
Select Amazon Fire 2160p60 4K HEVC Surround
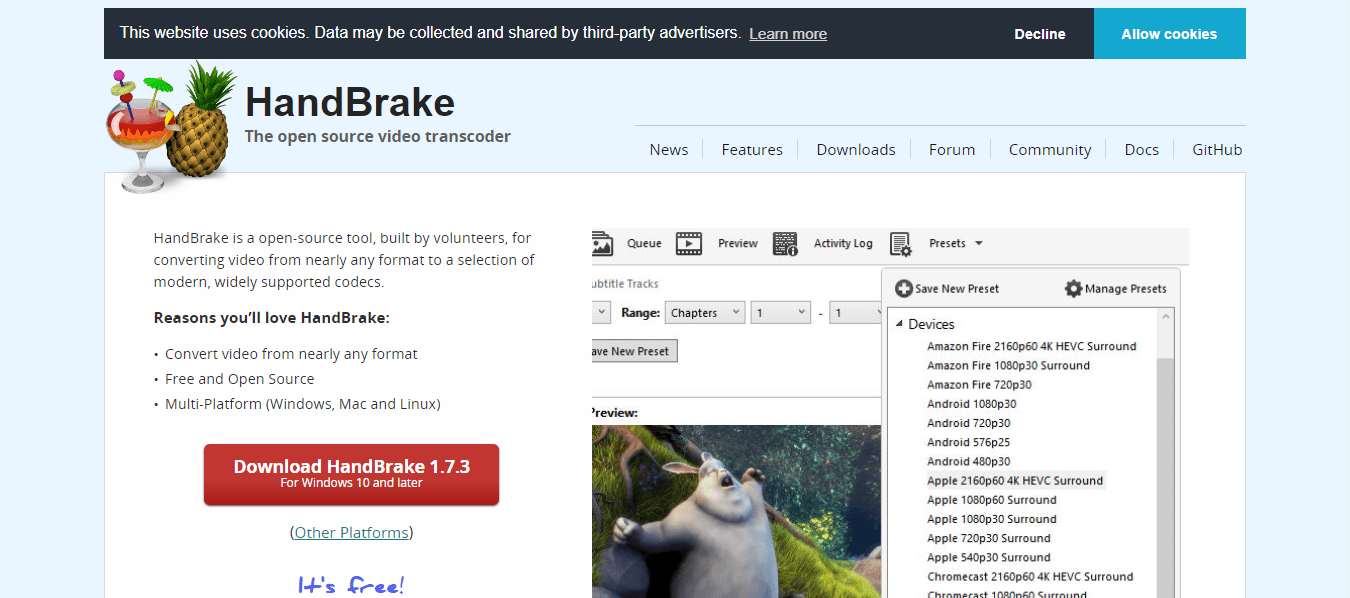pyautogui.click(x=1031, y=346)
